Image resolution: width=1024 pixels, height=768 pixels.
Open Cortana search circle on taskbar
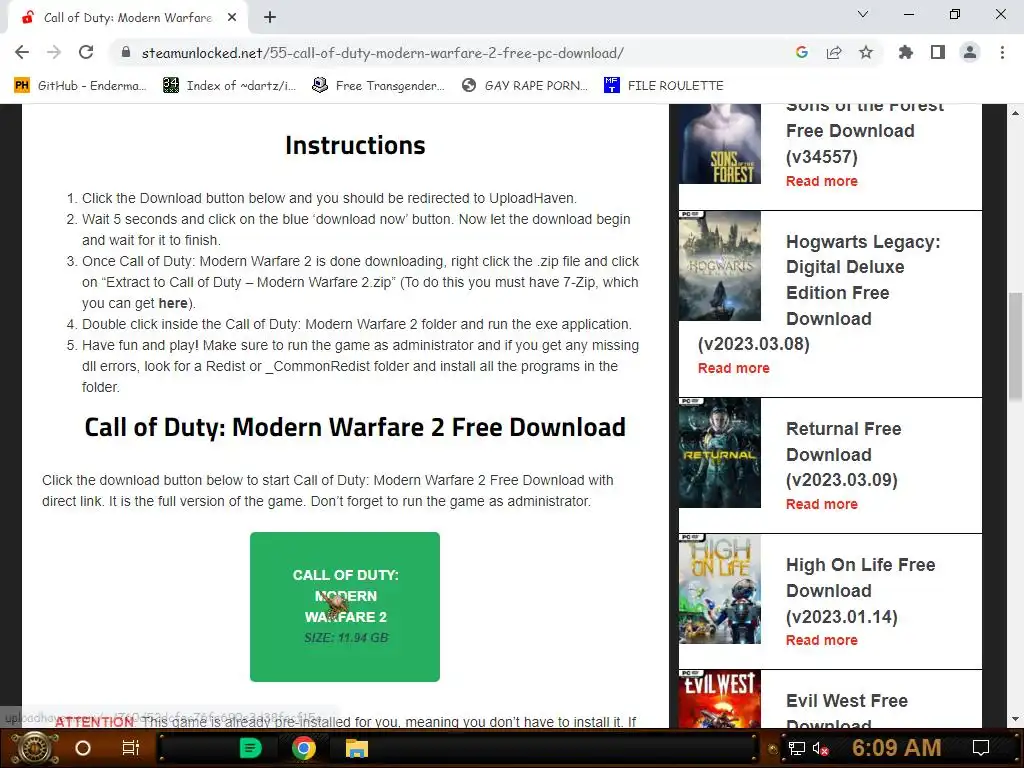[83, 748]
